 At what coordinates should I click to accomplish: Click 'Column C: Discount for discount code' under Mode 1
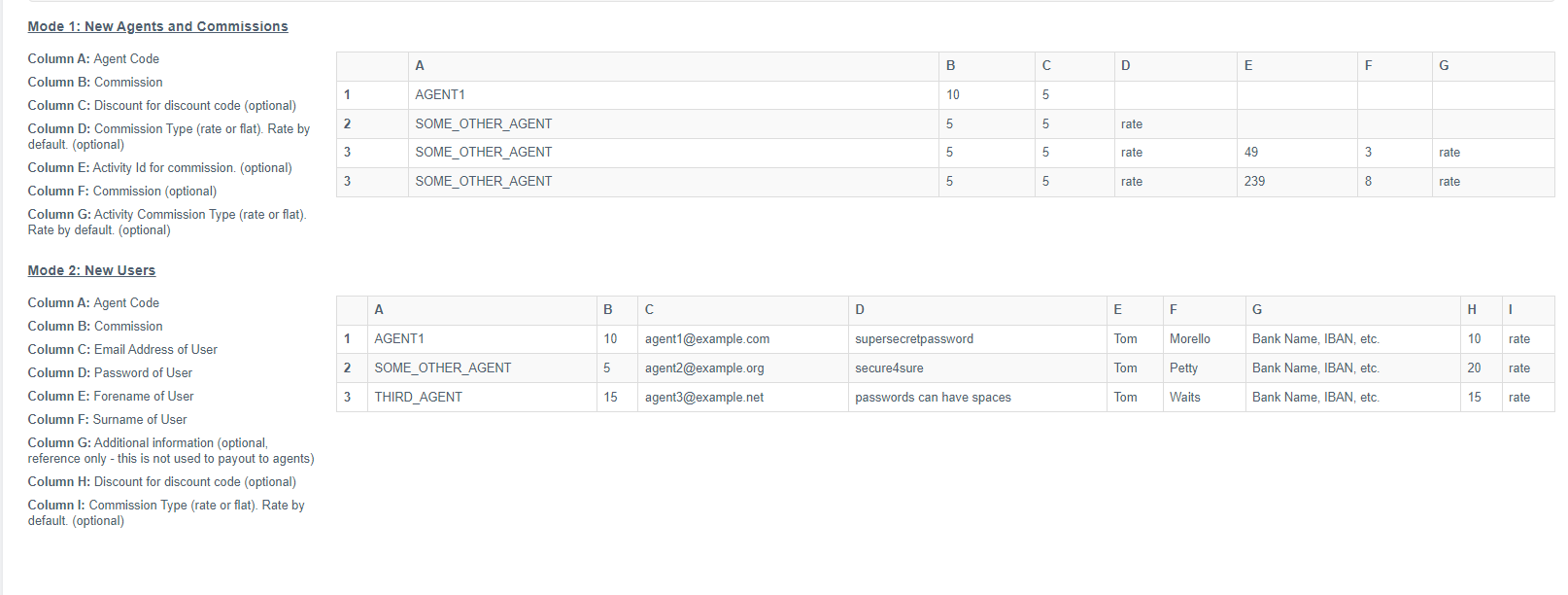point(162,105)
